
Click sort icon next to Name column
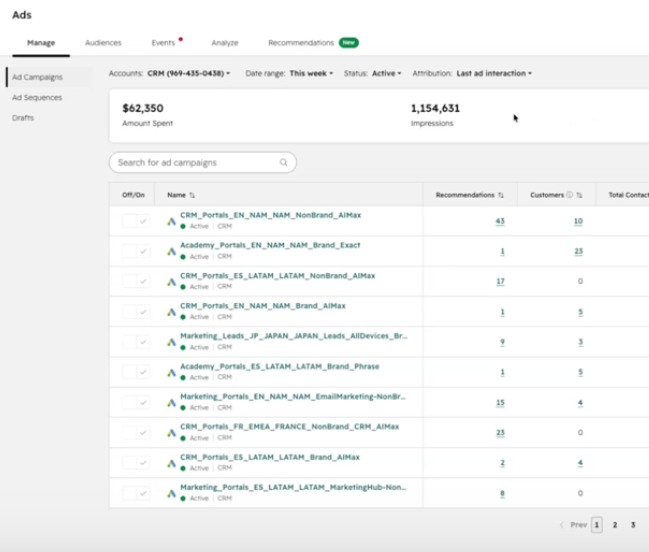pyautogui.click(x=192, y=195)
